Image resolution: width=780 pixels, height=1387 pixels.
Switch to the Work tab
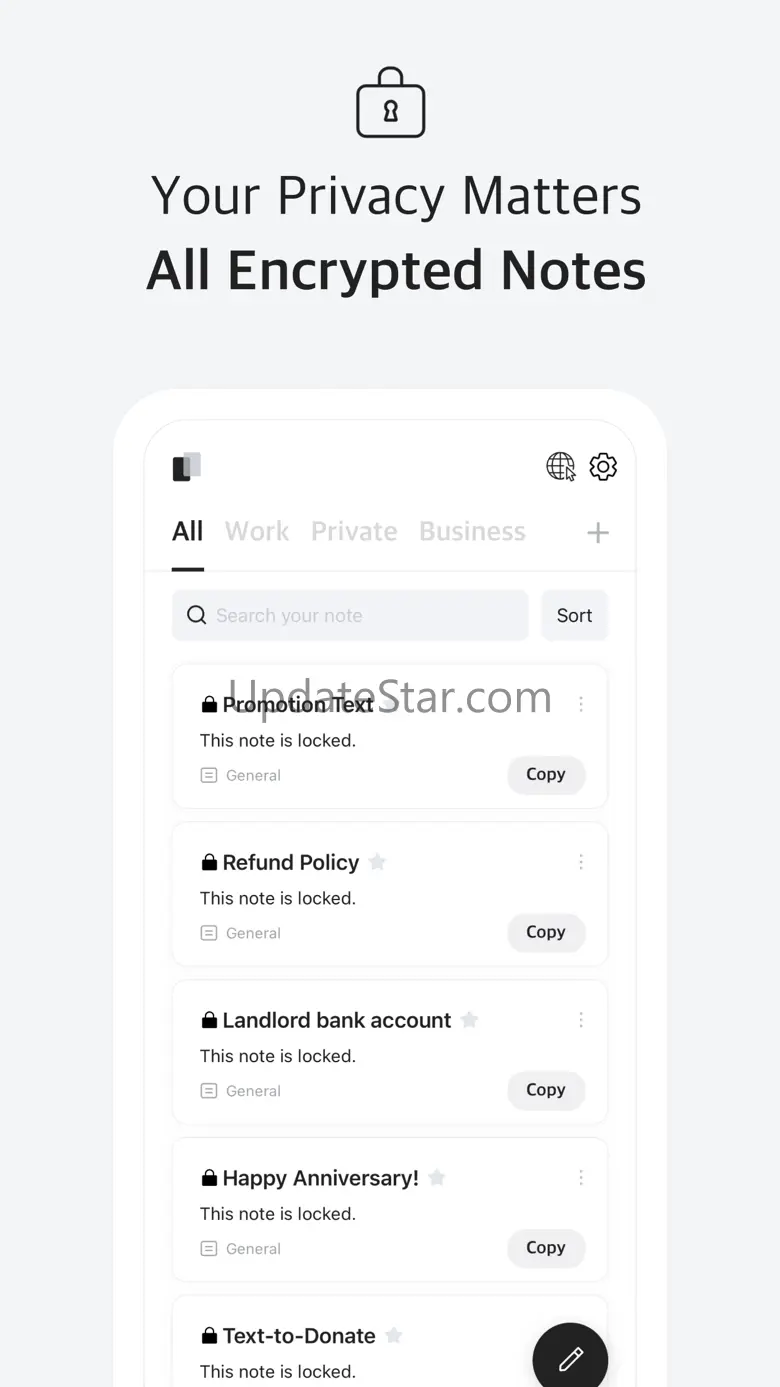(x=257, y=531)
